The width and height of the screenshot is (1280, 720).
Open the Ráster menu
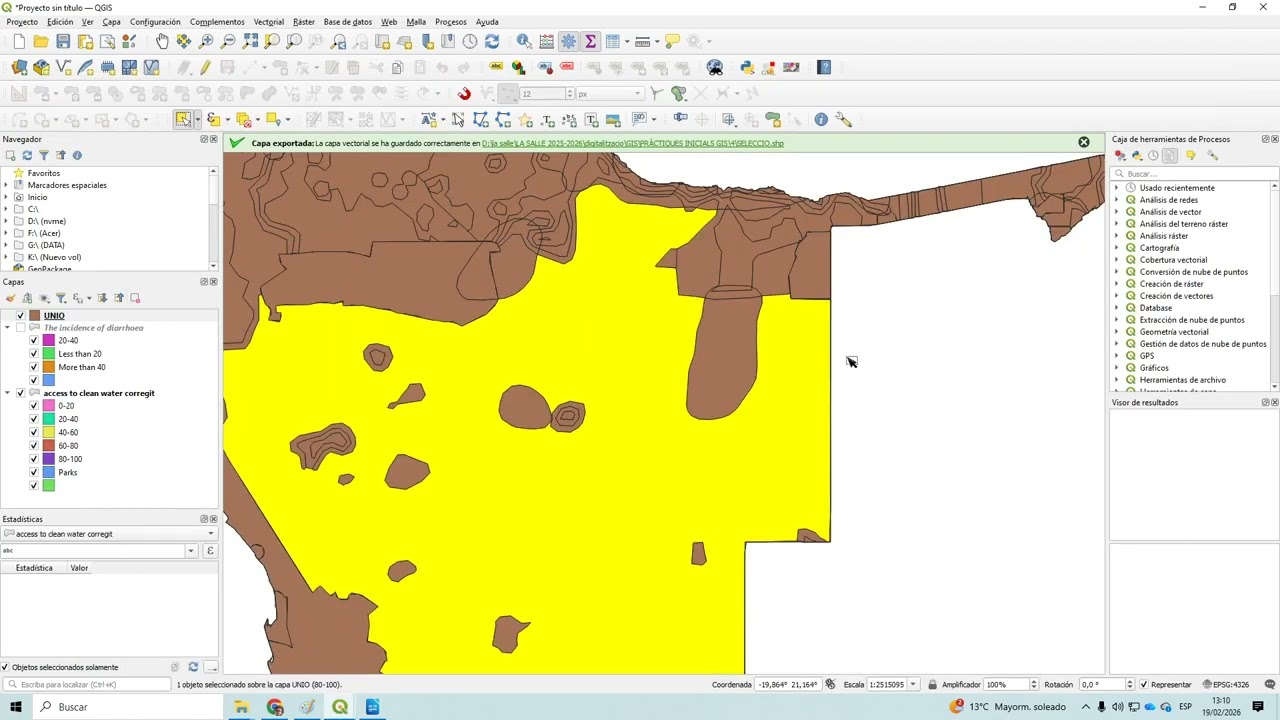pyautogui.click(x=304, y=21)
